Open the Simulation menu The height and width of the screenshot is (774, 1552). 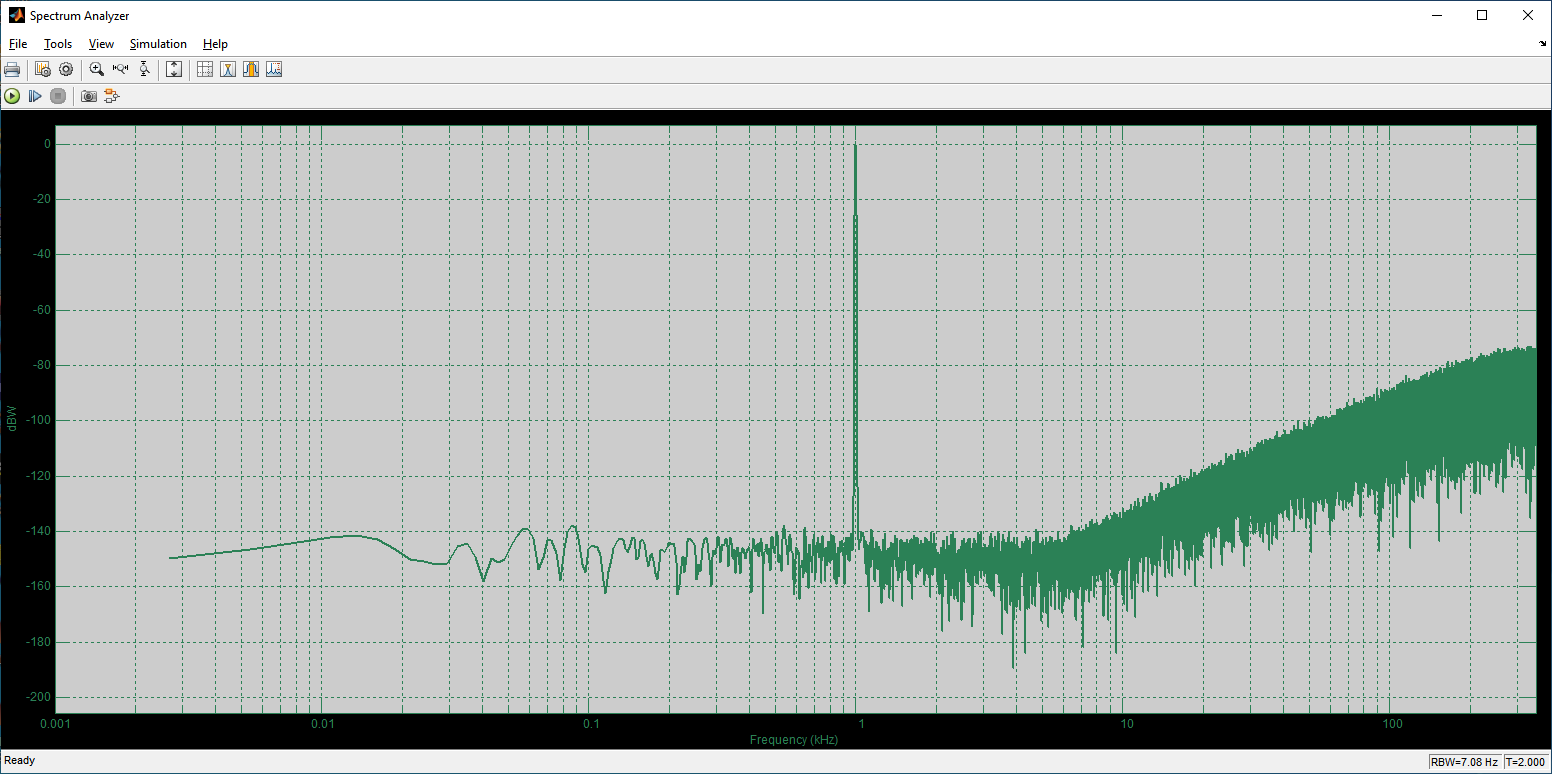(158, 44)
